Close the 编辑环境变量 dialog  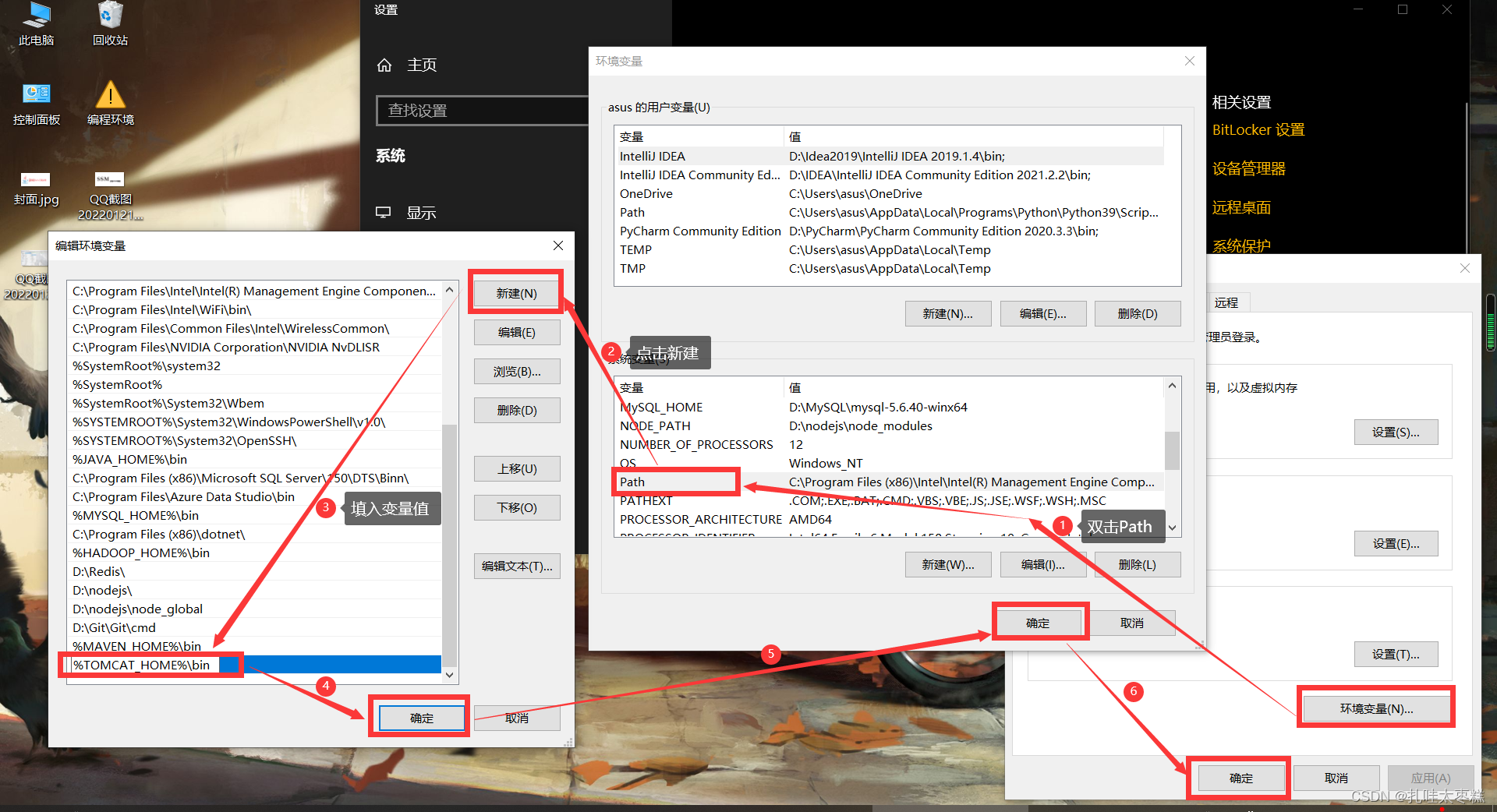point(558,245)
